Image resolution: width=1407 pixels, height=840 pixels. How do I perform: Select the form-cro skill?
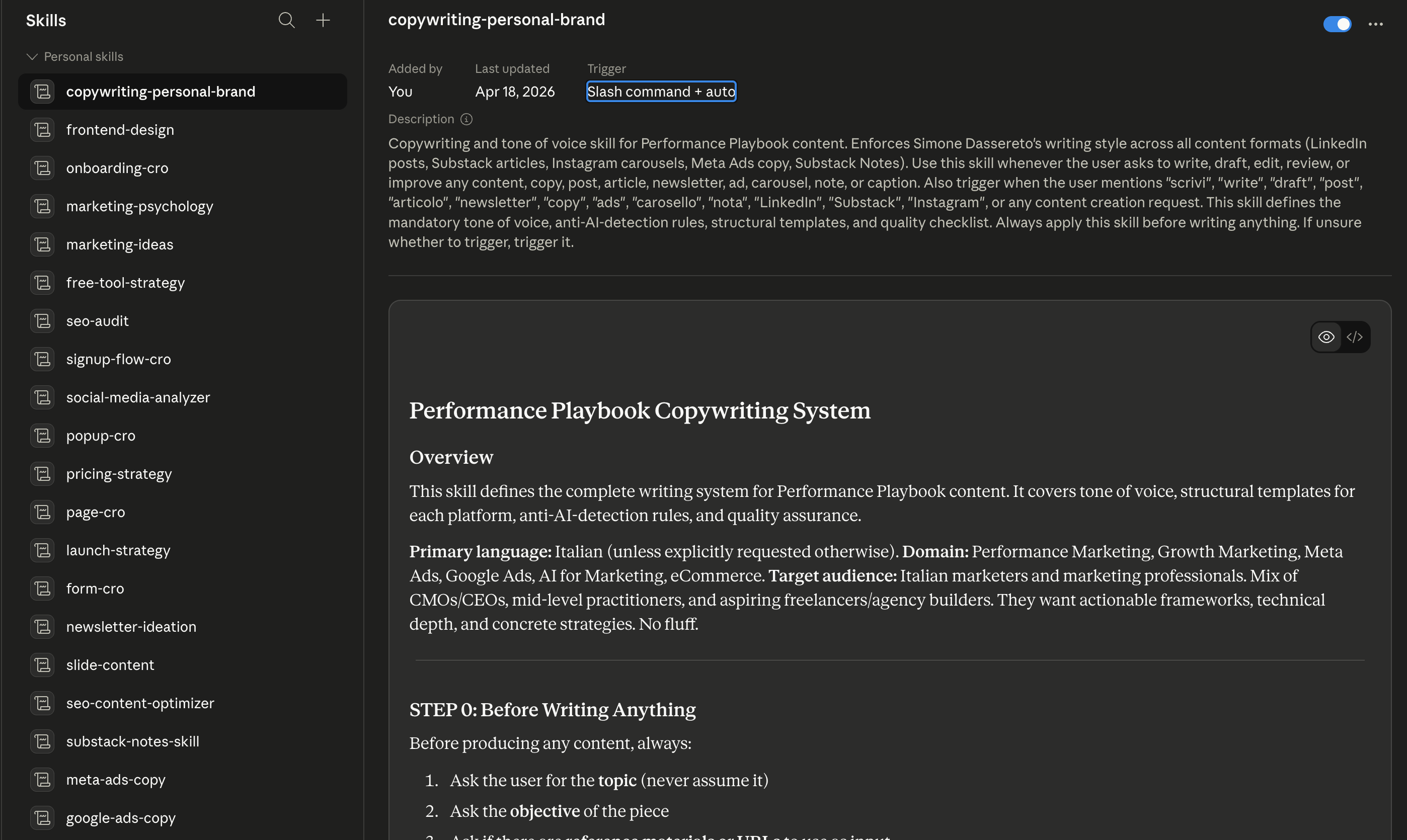click(x=182, y=589)
